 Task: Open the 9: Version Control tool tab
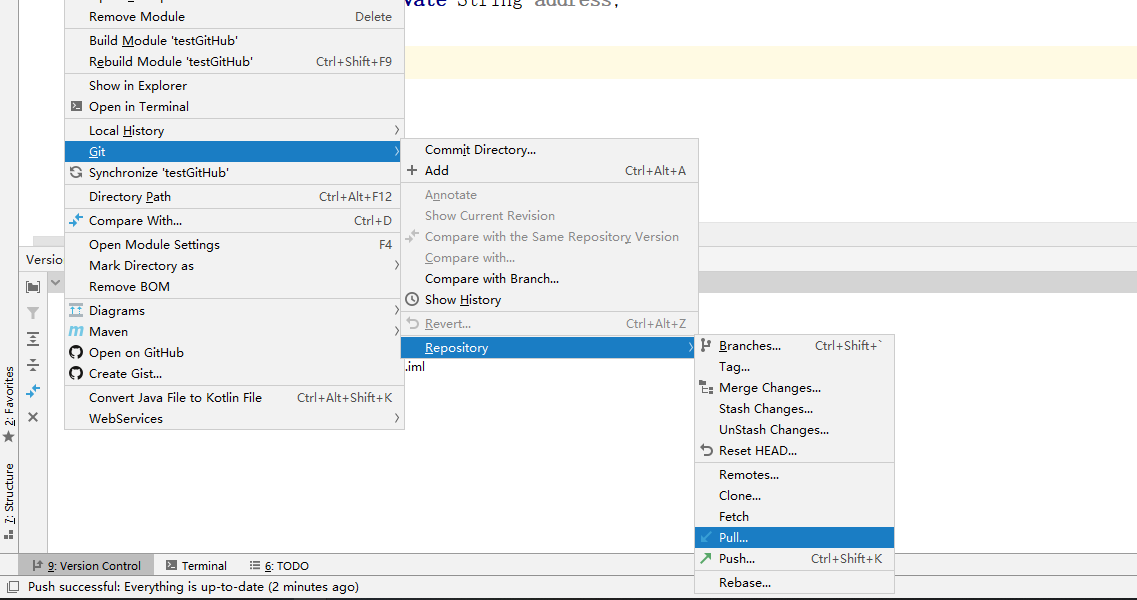click(x=86, y=566)
